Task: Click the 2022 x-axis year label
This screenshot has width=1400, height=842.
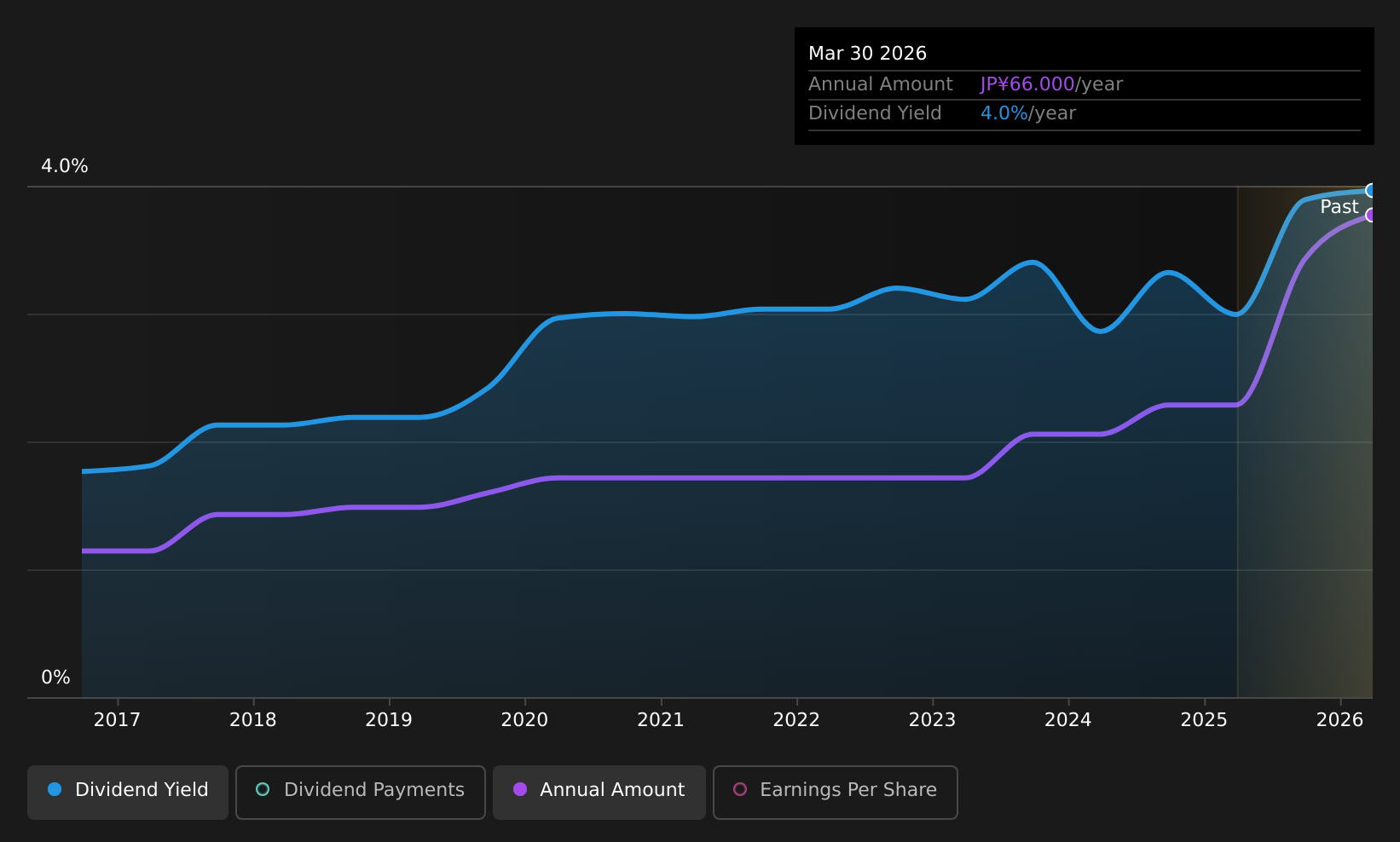Action: 796,720
